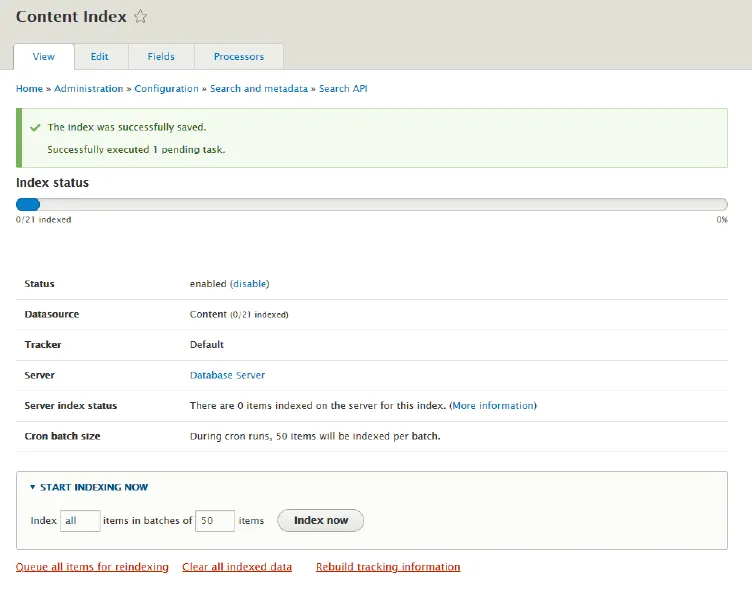Click the Datasource row label

click(52, 315)
